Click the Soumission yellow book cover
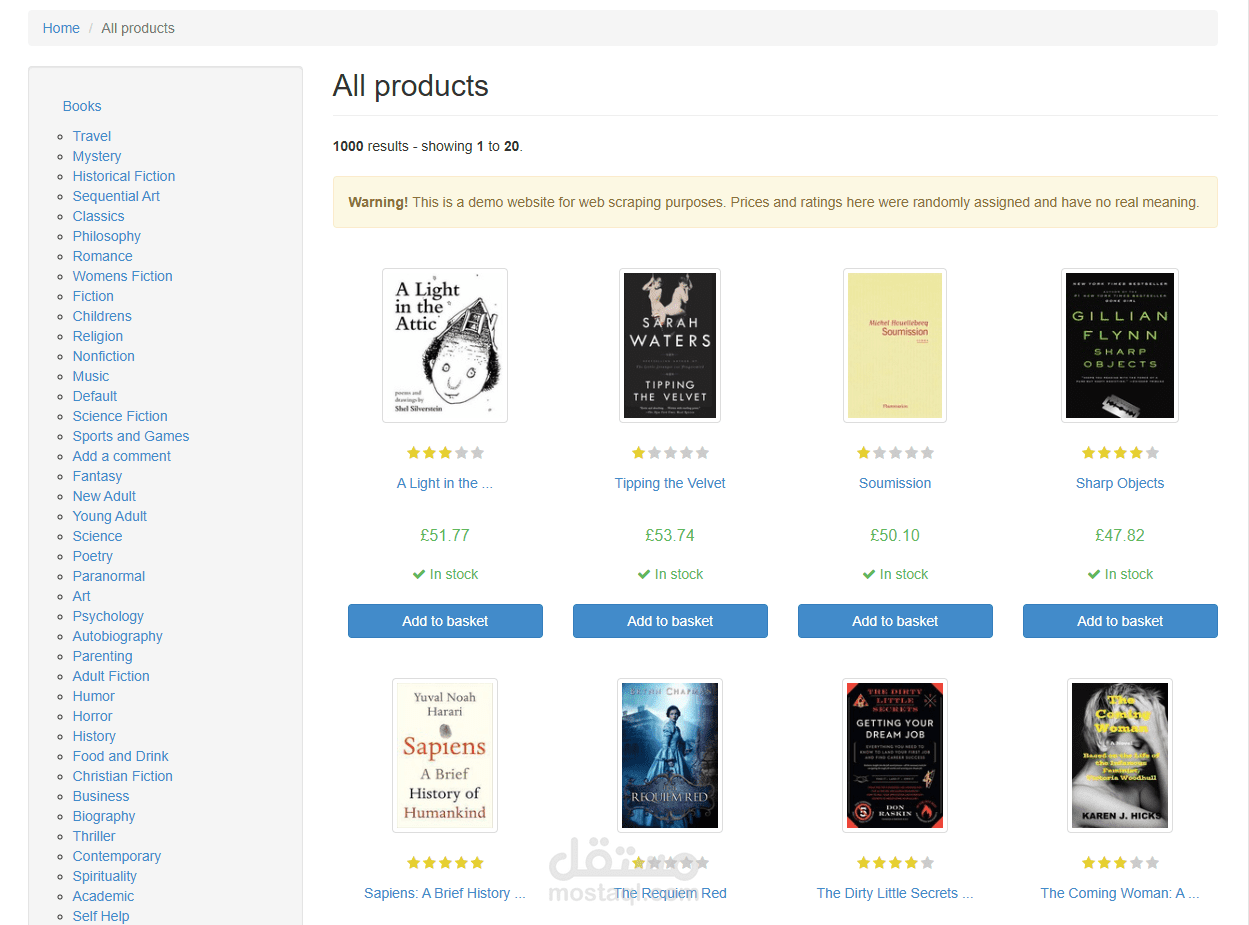Image resolution: width=1249 pixels, height=925 pixels. coord(895,345)
